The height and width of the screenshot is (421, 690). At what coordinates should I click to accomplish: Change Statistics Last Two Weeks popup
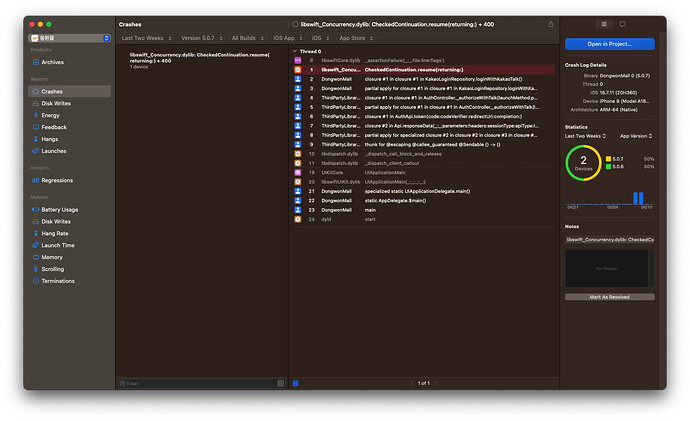tap(585, 136)
